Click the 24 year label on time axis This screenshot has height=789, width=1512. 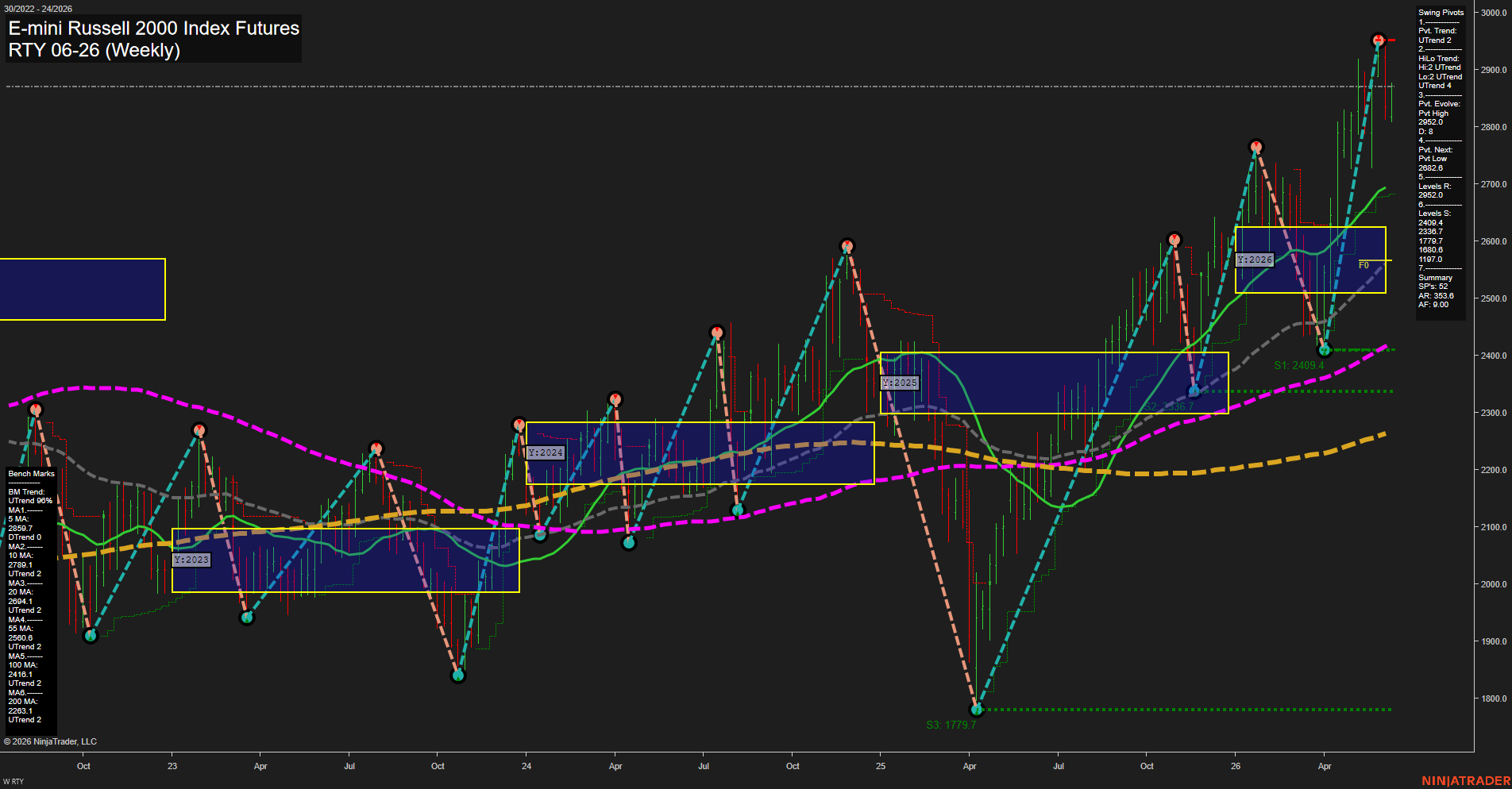point(526,766)
